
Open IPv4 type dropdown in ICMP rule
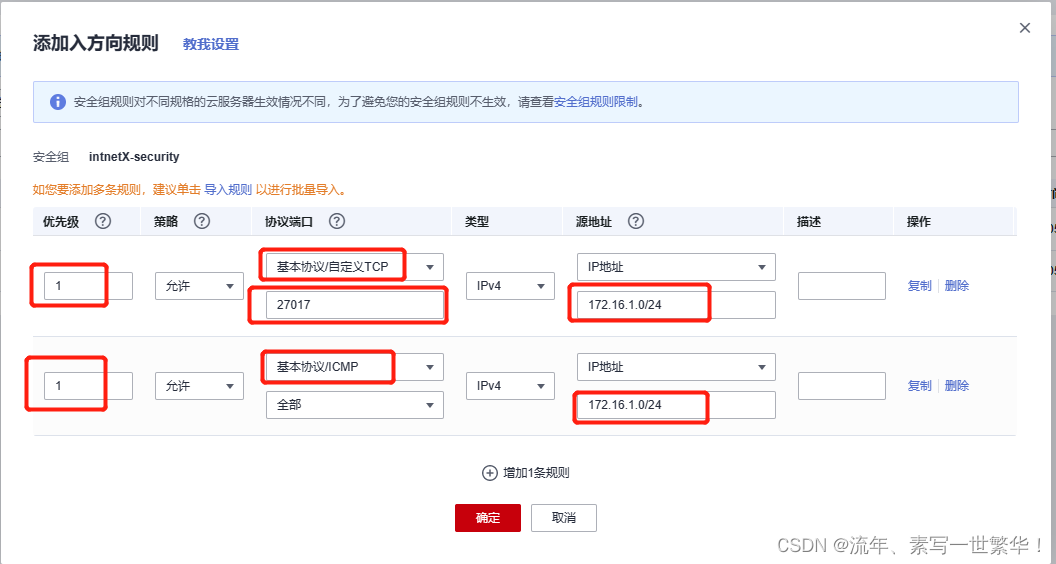pyautogui.click(x=510, y=386)
